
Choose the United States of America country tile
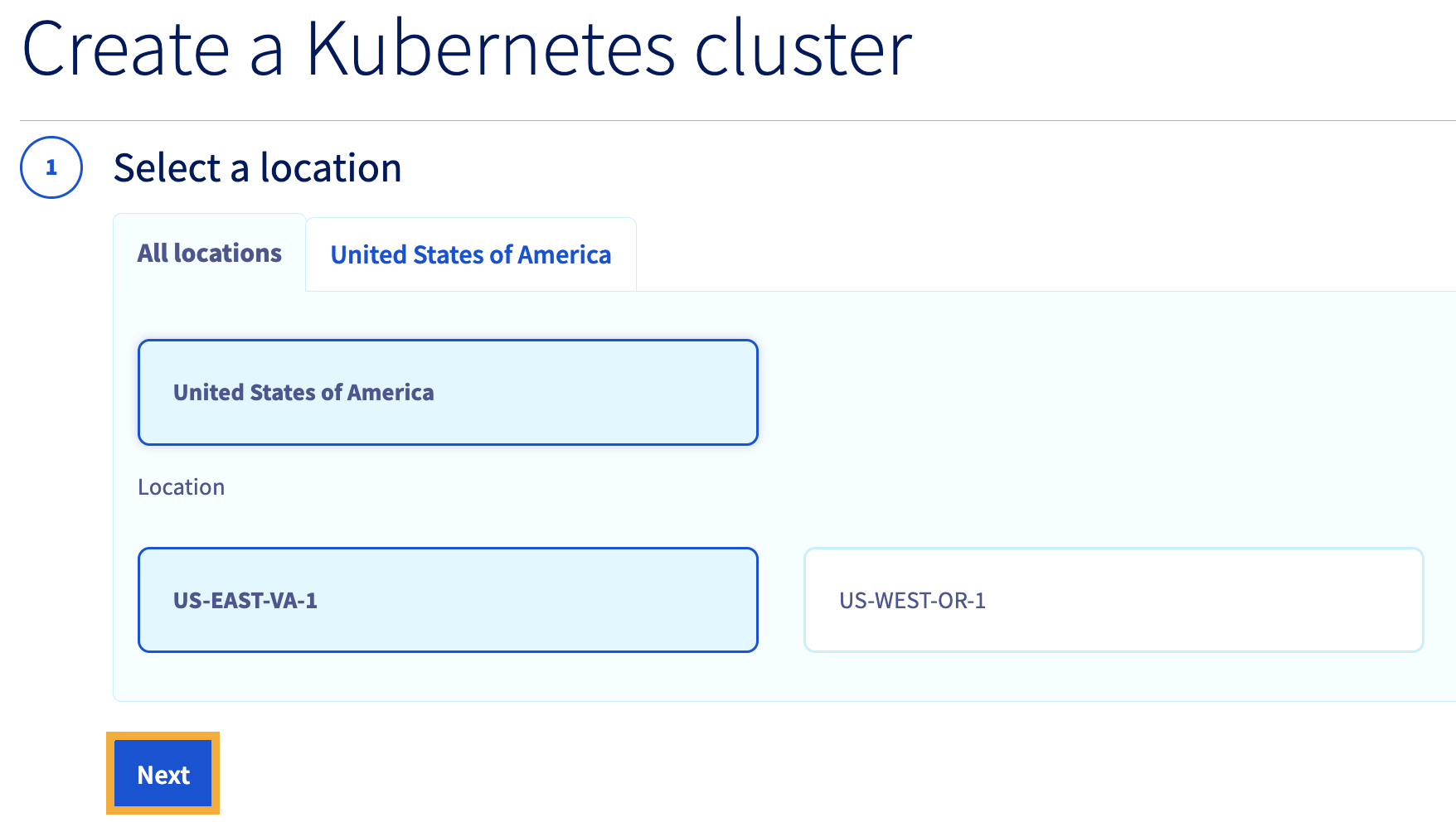pyautogui.click(x=448, y=392)
